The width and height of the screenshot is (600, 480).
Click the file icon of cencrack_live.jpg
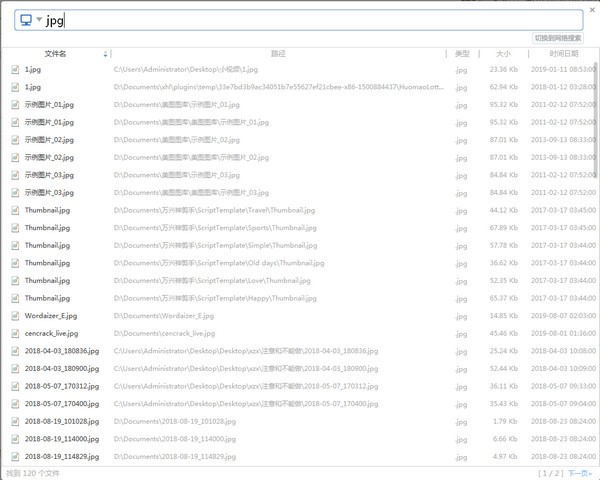click(15, 333)
